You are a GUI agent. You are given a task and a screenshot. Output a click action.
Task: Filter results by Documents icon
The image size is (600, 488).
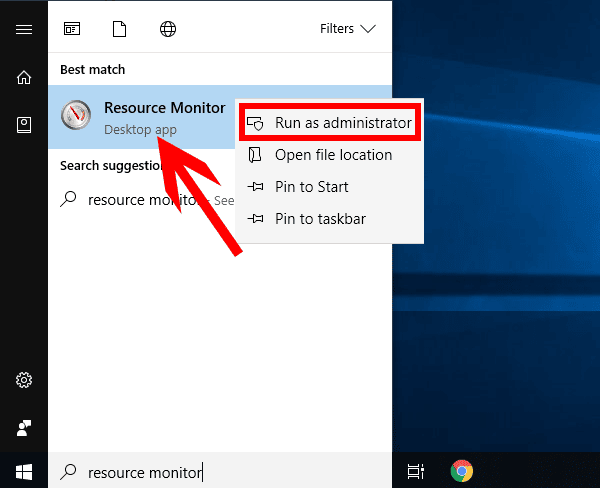(x=119, y=29)
